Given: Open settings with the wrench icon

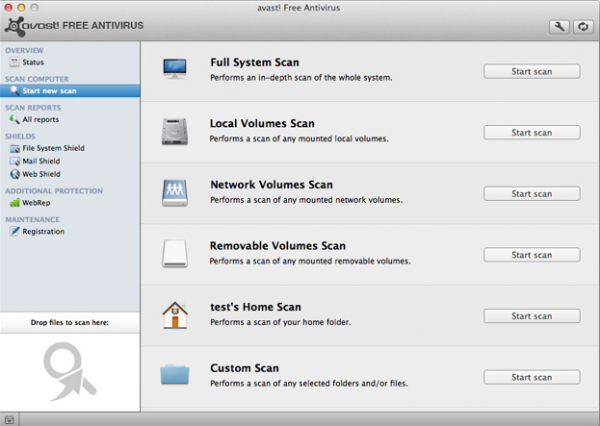Looking at the screenshot, I should [559, 27].
